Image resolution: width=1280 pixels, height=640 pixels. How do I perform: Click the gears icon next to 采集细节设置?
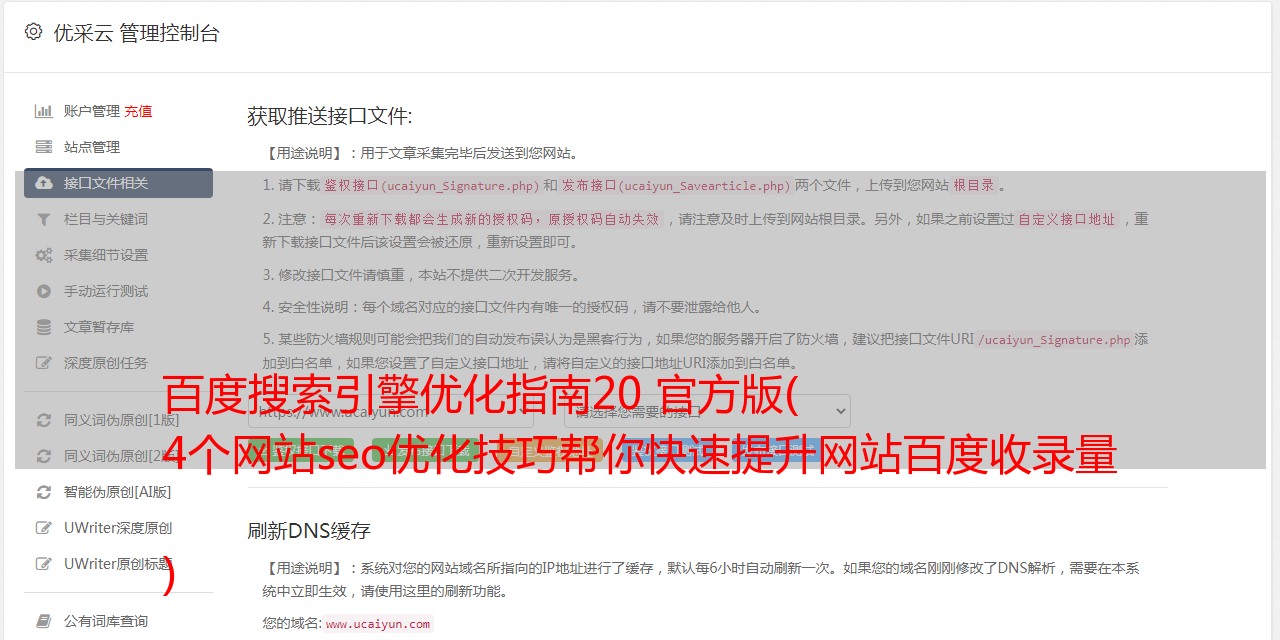click(44, 255)
